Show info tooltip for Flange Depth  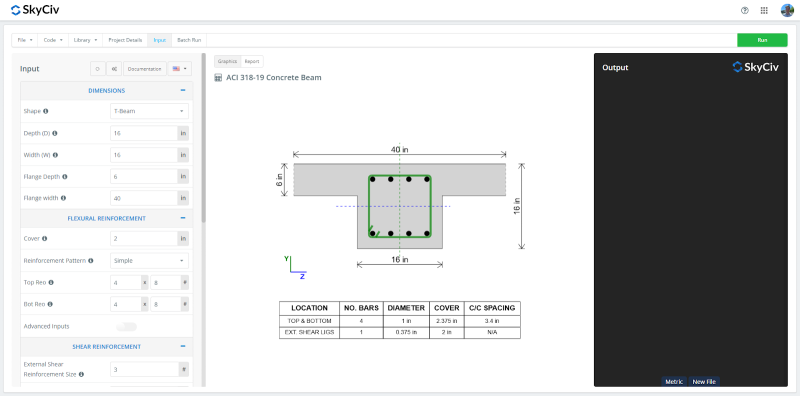pos(65,177)
